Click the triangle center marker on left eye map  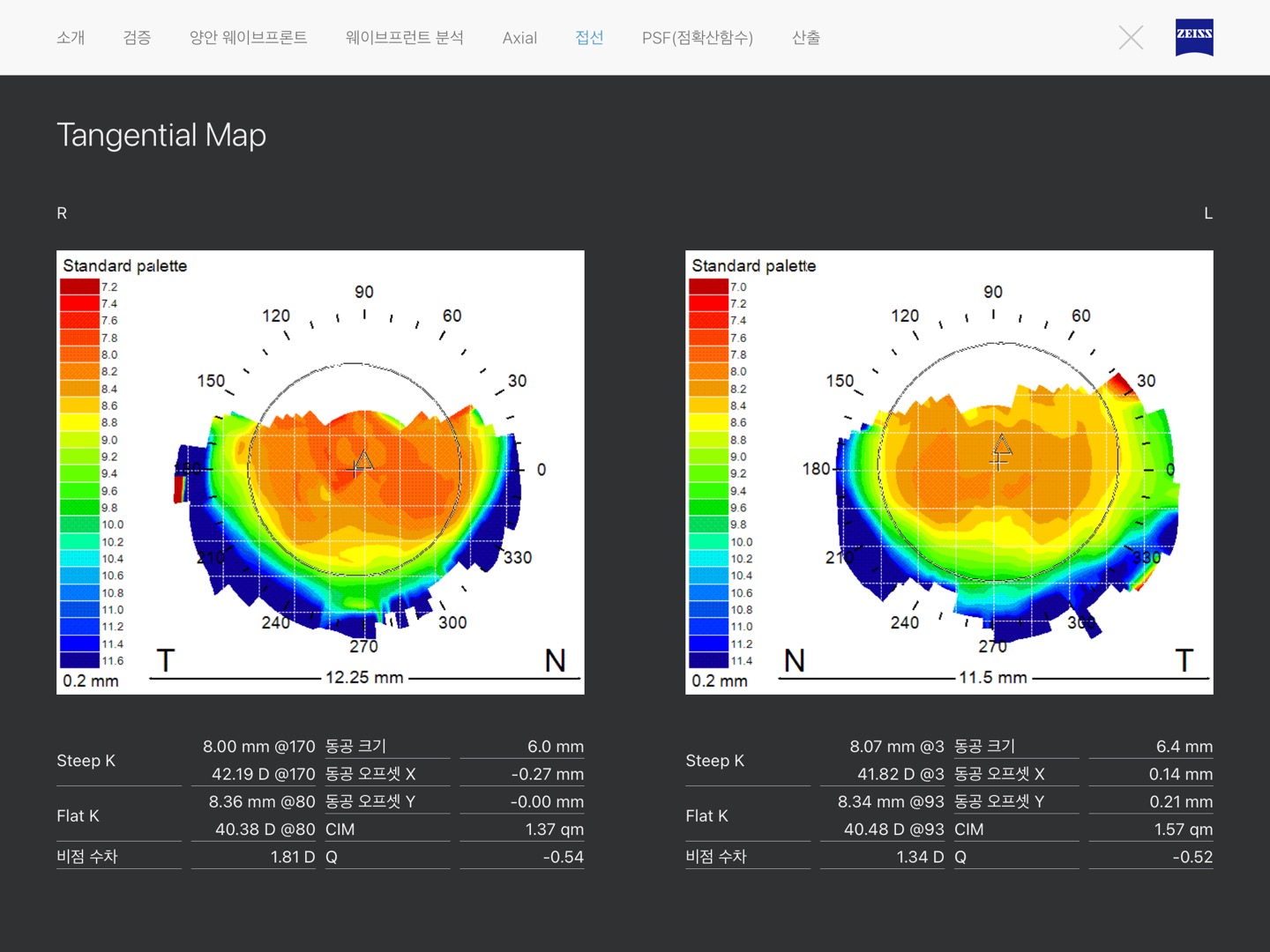pyautogui.click(x=1003, y=444)
